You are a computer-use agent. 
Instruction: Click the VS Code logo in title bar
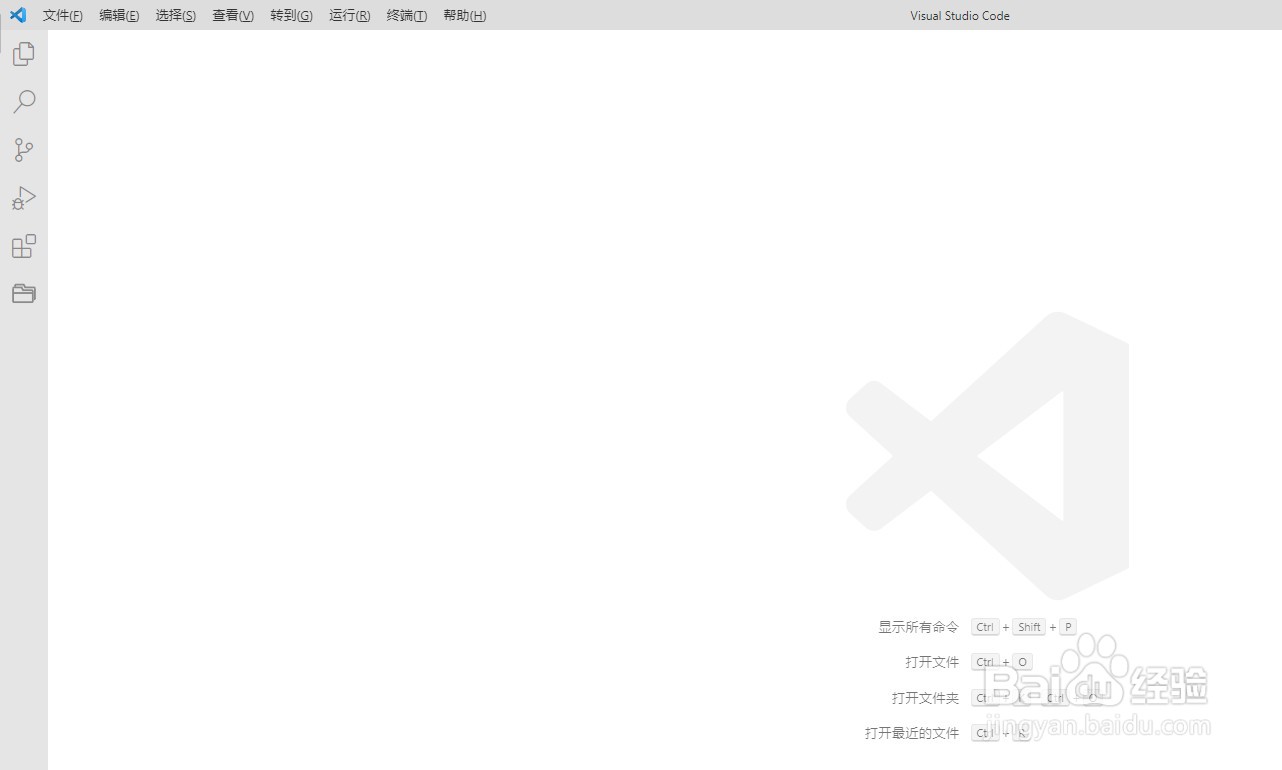tap(18, 15)
